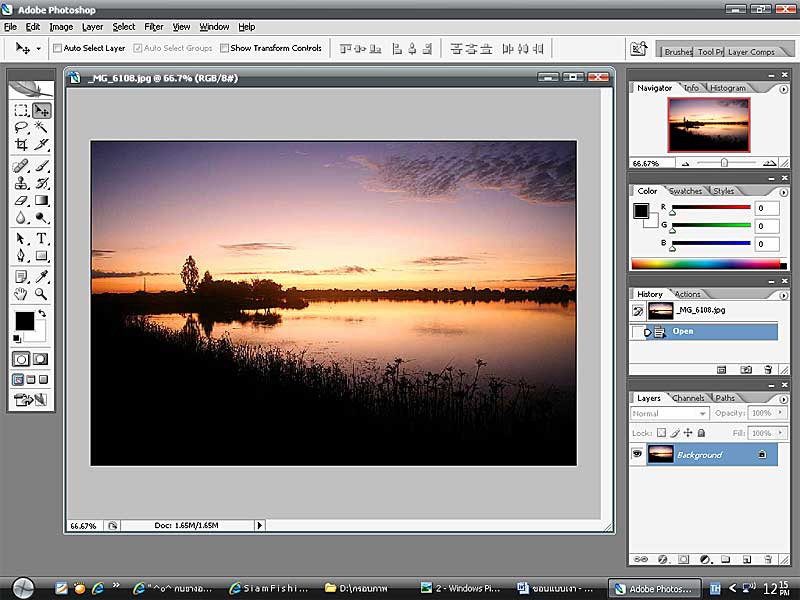
Task: Select the Gradient tool
Action: point(41,201)
